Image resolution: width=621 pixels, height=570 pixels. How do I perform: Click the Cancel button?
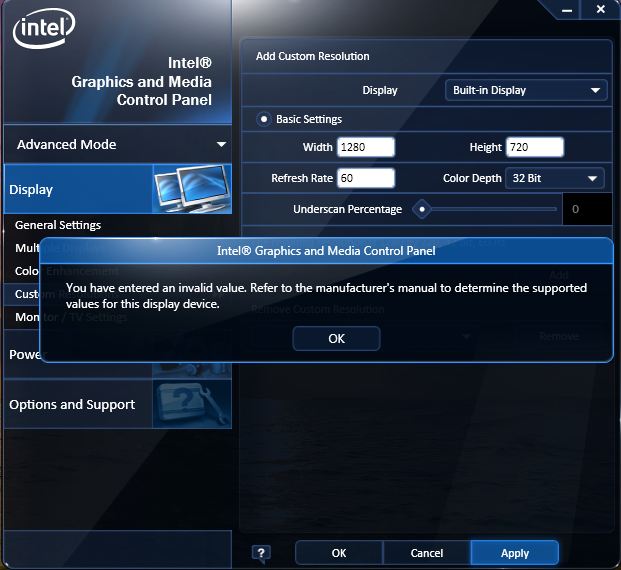click(x=427, y=553)
